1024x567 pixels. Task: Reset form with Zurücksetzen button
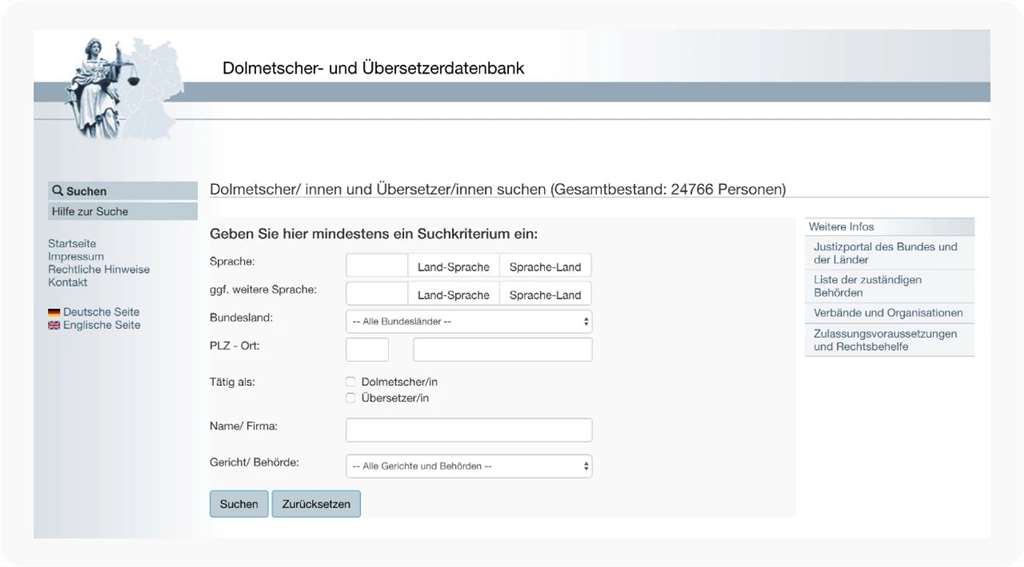pyautogui.click(x=316, y=504)
